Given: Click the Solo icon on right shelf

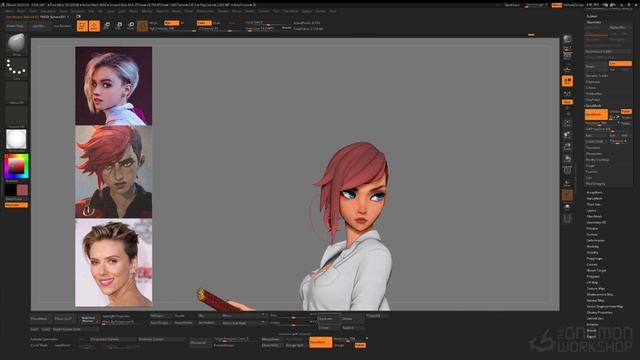Looking at the screenshot, I should (x=567, y=207).
